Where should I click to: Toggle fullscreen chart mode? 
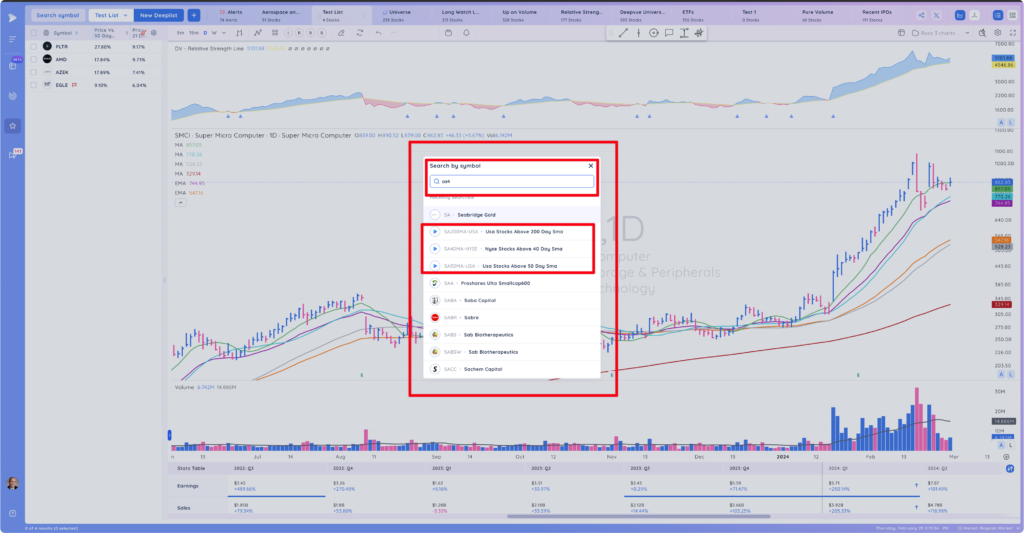point(1013,33)
